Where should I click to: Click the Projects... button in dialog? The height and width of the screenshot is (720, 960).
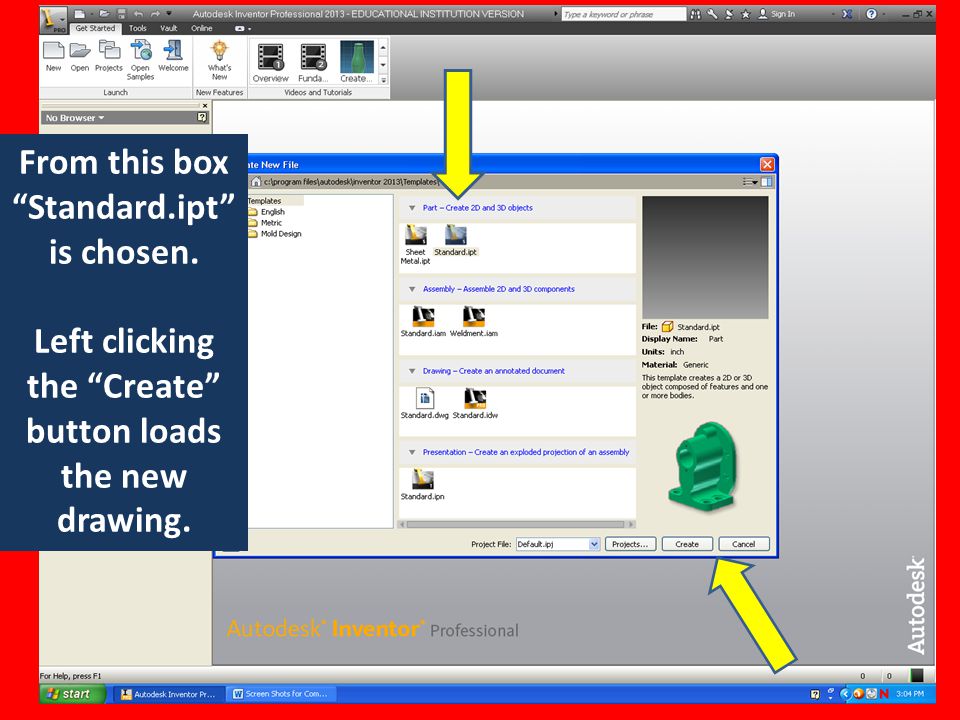pos(630,544)
